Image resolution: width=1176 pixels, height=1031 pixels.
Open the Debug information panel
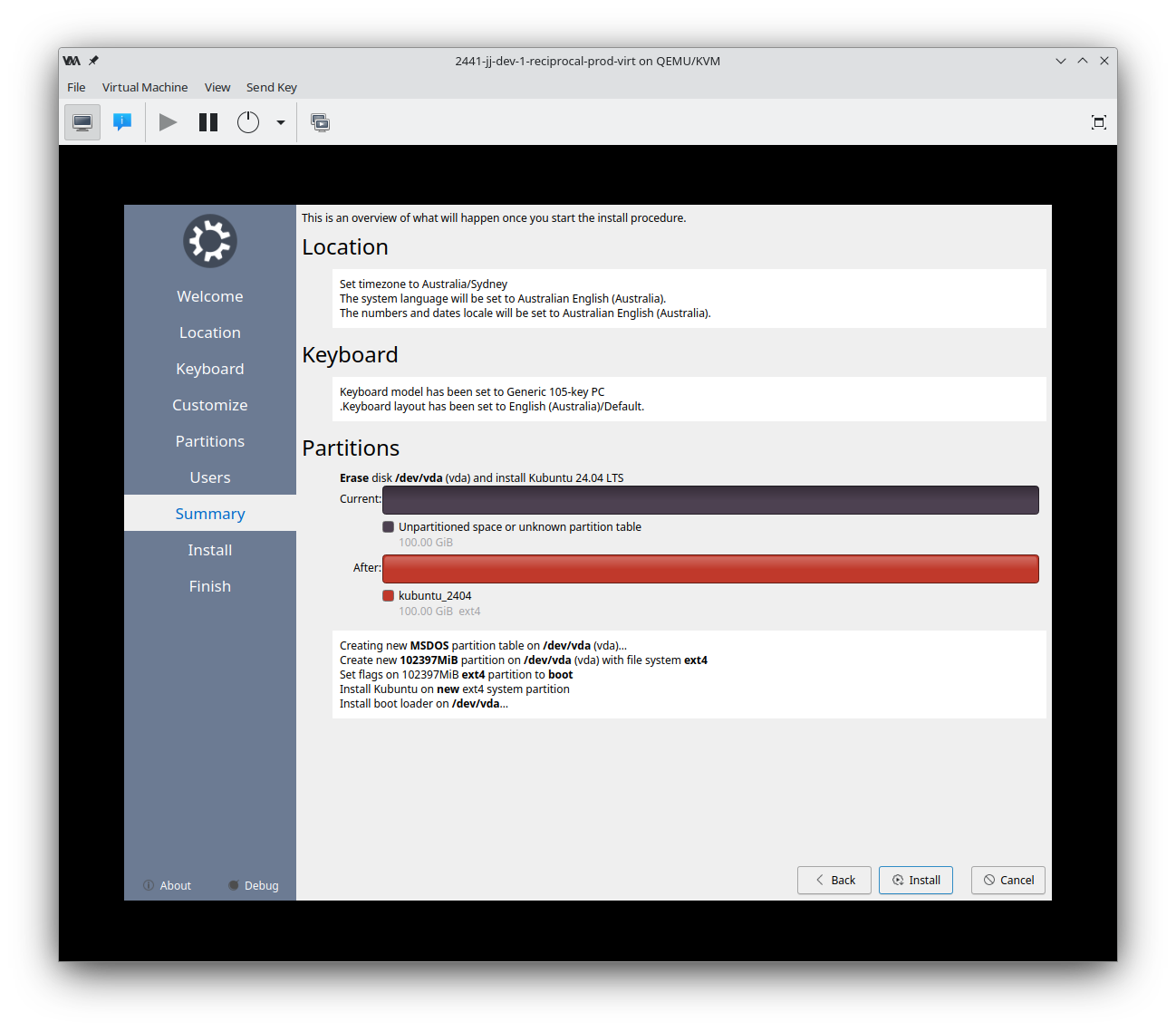(x=254, y=885)
